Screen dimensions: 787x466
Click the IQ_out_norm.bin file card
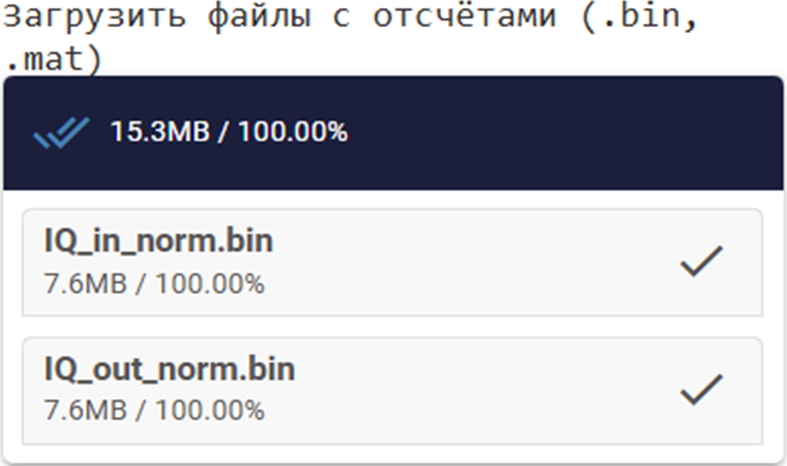[392, 391]
